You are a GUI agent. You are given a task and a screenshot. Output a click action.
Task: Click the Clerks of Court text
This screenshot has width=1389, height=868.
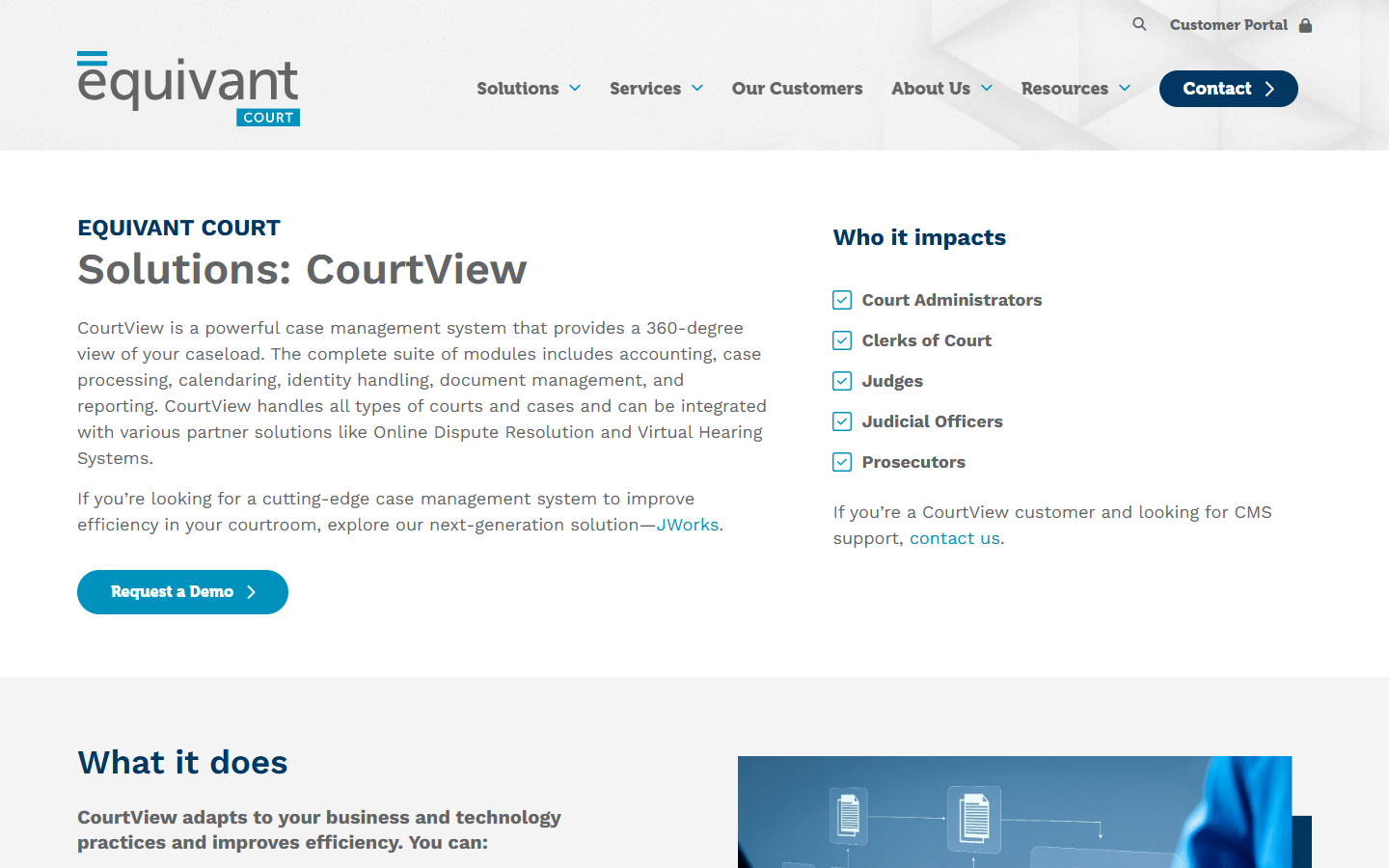927,340
